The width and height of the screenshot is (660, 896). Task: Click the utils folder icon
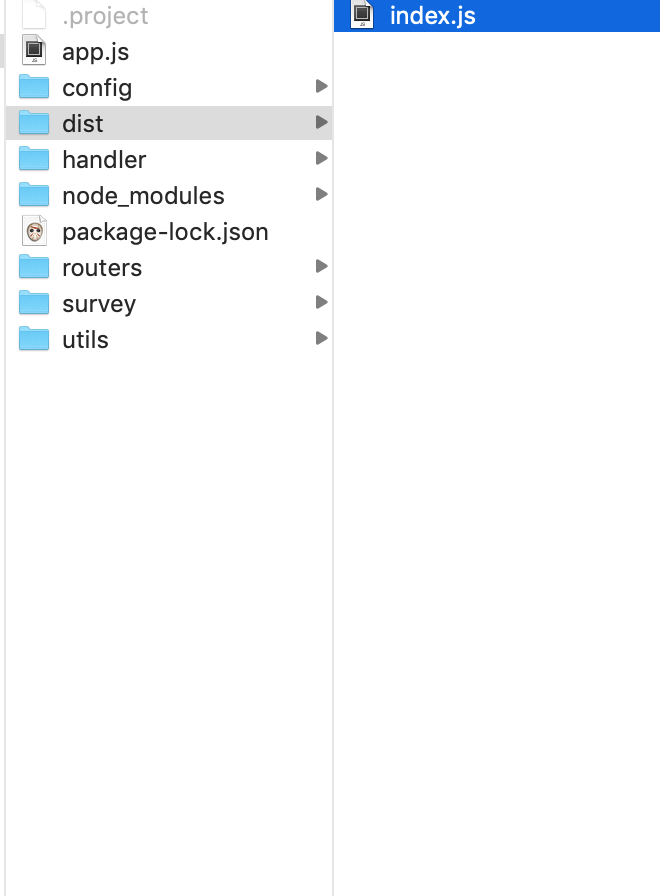(x=34, y=339)
